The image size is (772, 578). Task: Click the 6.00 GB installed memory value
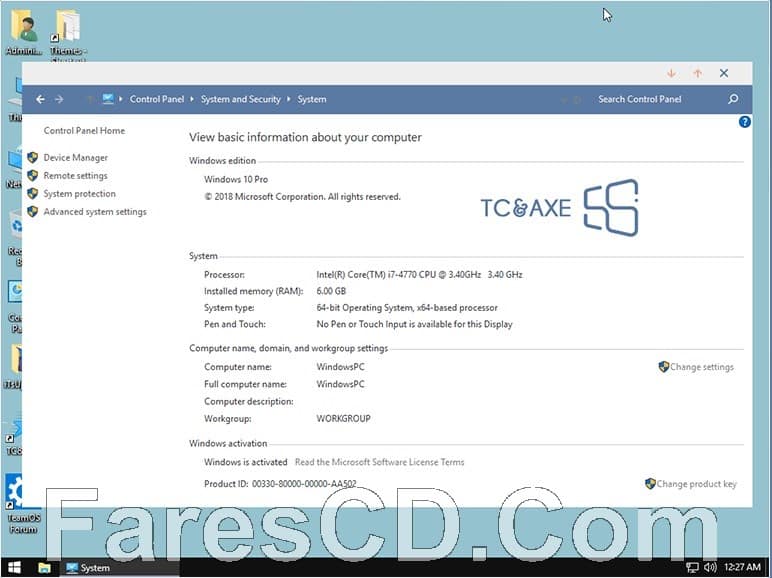point(331,291)
